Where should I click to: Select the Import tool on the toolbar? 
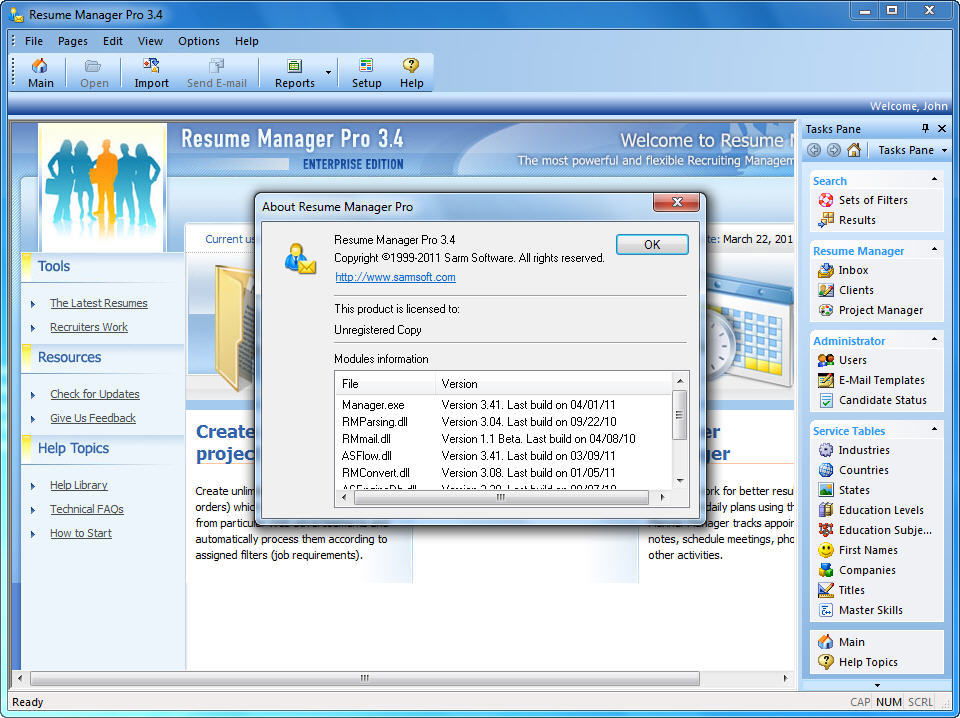point(150,71)
